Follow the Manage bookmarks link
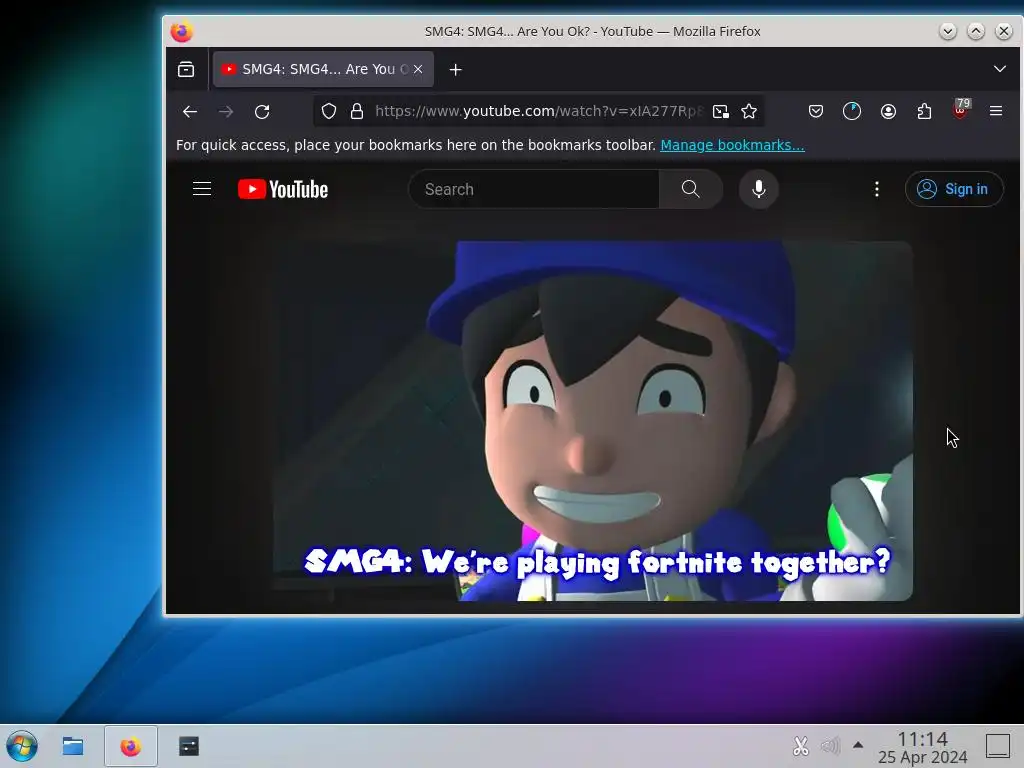The image size is (1024, 768). 732,145
